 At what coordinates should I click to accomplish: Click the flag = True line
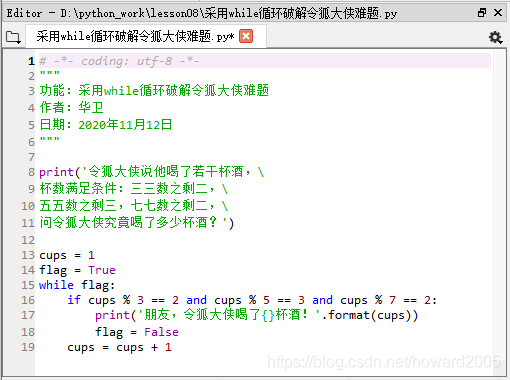click(77, 270)
